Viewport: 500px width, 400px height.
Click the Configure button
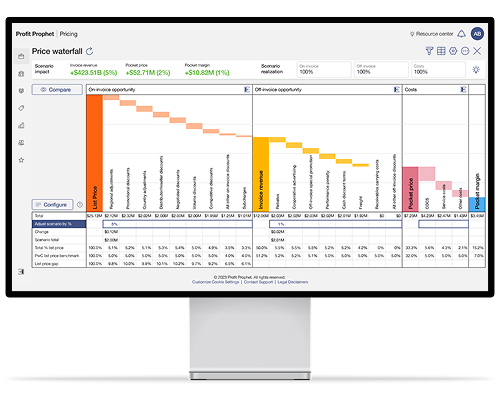coord(52,204)
